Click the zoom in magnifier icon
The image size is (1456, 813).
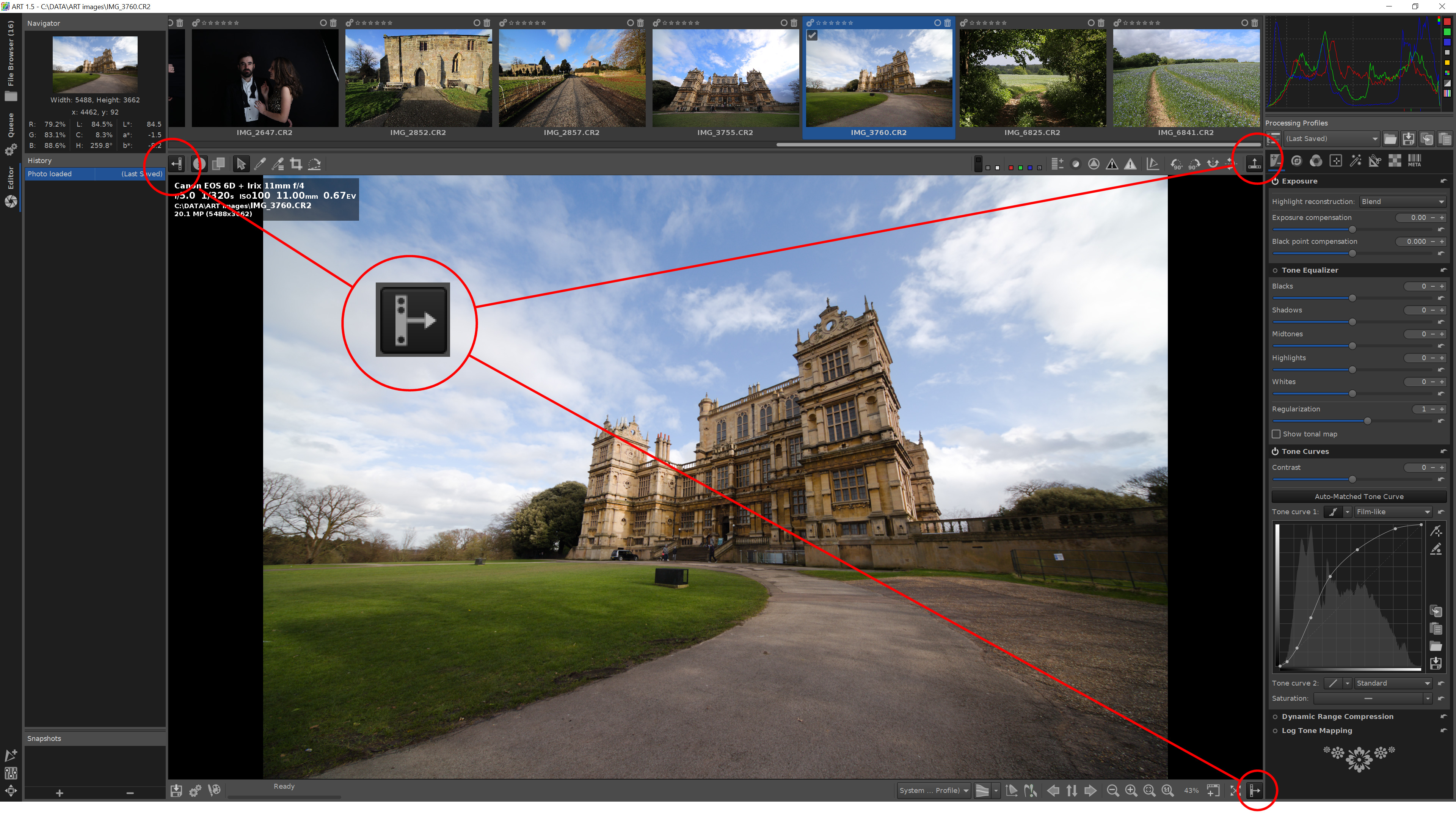tap(1131, 790)
